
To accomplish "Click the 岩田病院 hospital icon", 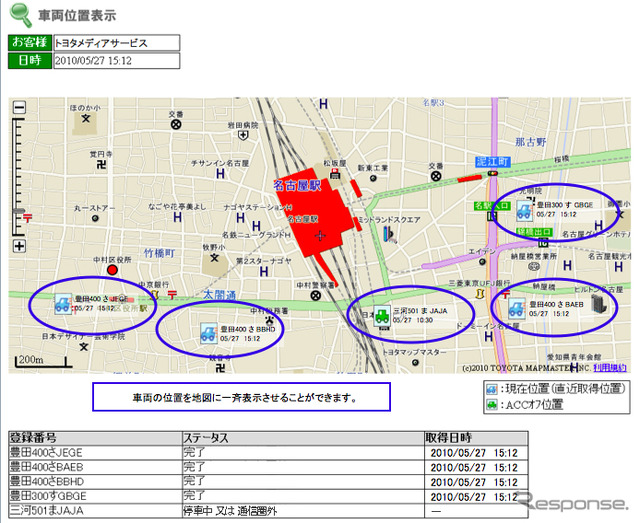I will [x=243, y=135].
